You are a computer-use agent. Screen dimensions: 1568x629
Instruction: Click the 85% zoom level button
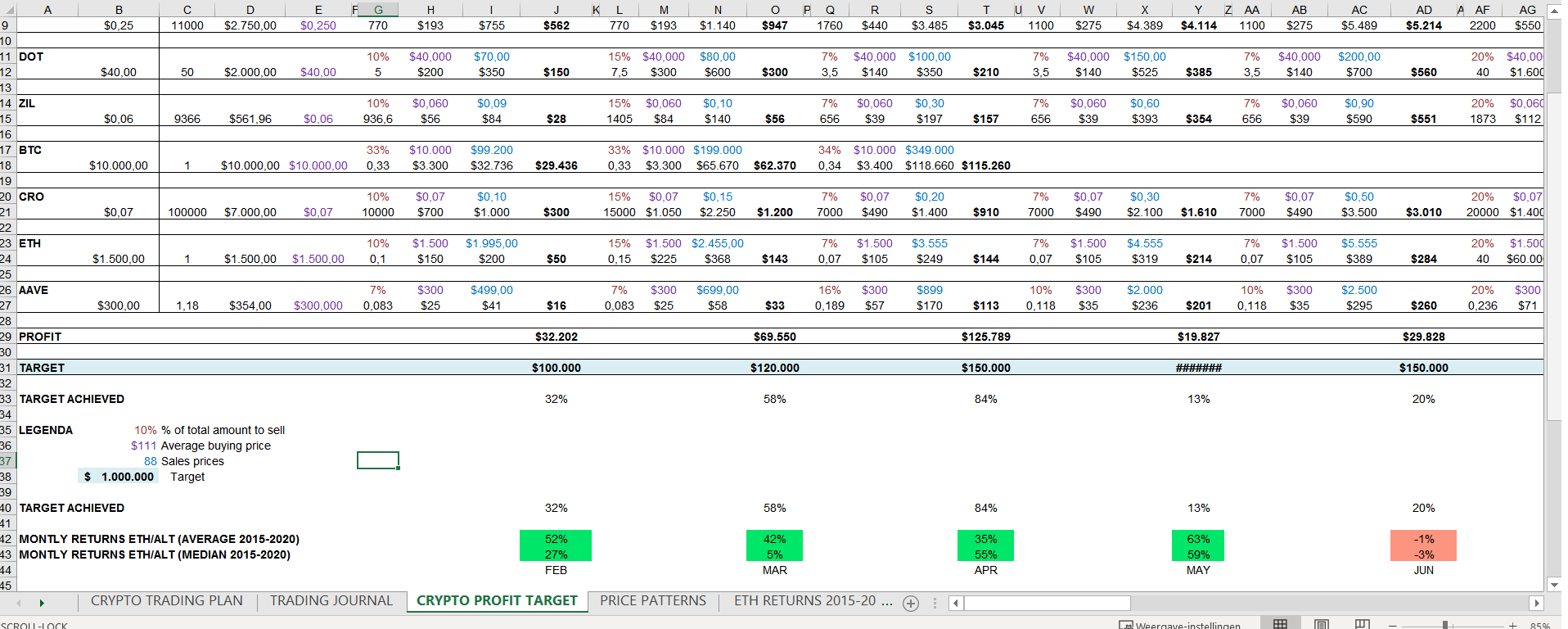click(x=1540, y=626)
